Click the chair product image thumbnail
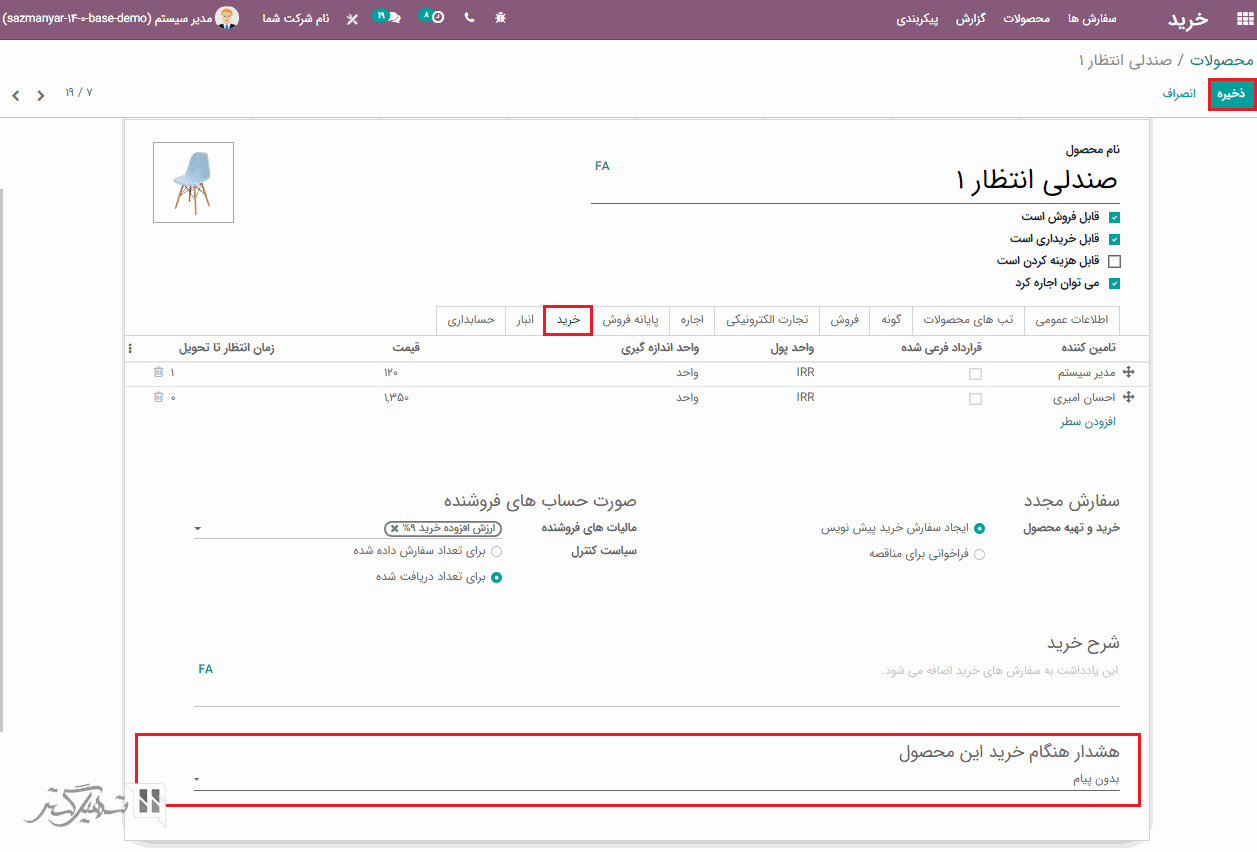Screen dimensions: 1257x852 coord(193,182)
